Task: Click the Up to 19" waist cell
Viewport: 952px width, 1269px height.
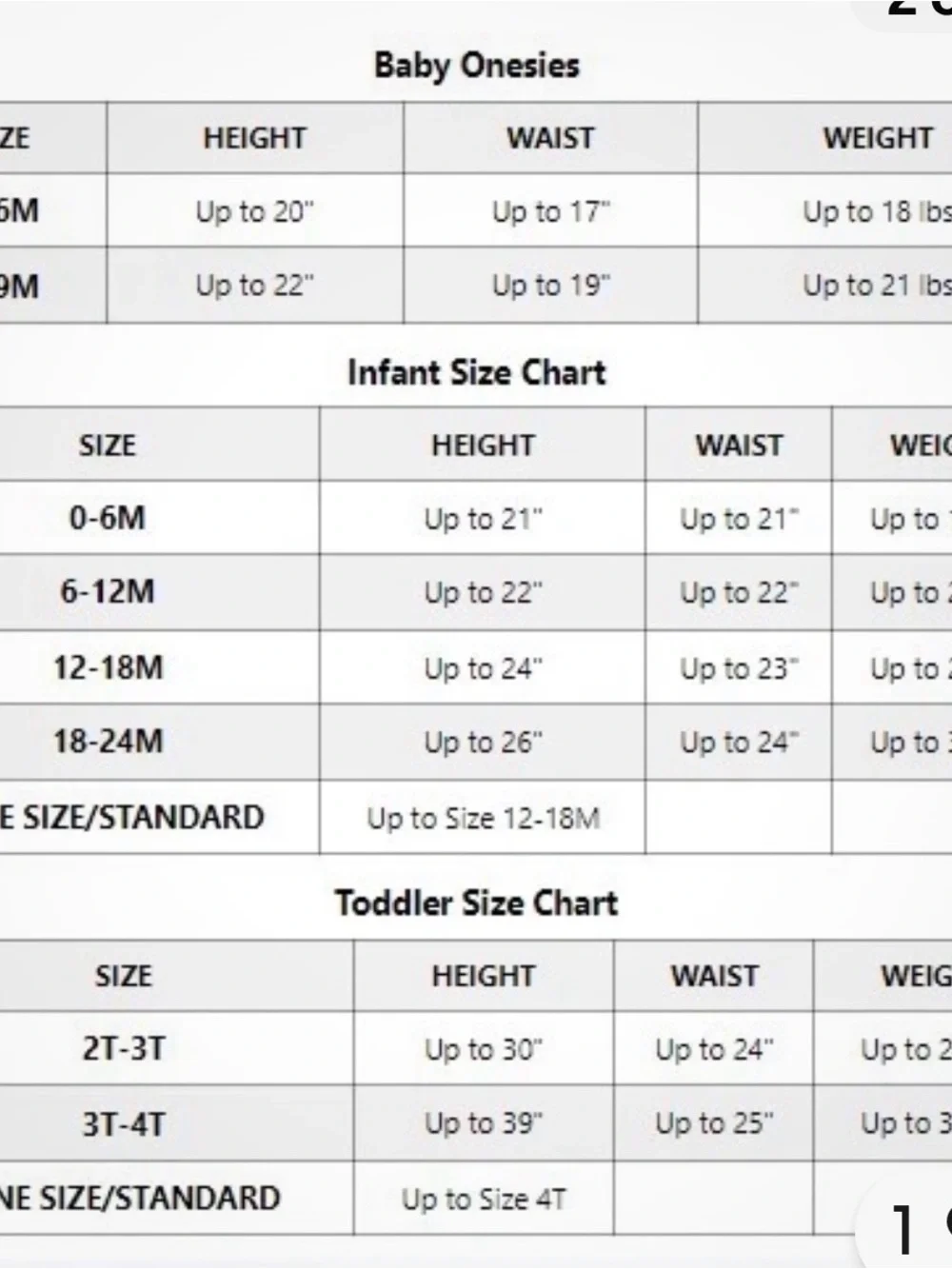Action: [550, 285]
